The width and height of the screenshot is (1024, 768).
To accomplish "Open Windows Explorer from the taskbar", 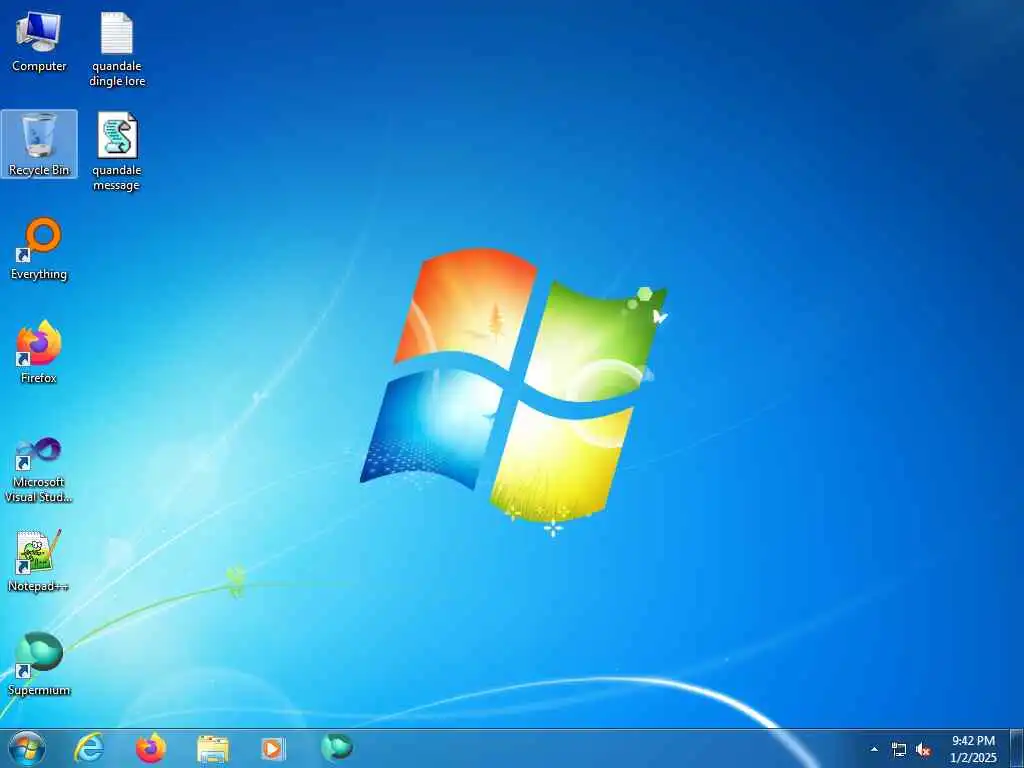I will tap(213, 748).
